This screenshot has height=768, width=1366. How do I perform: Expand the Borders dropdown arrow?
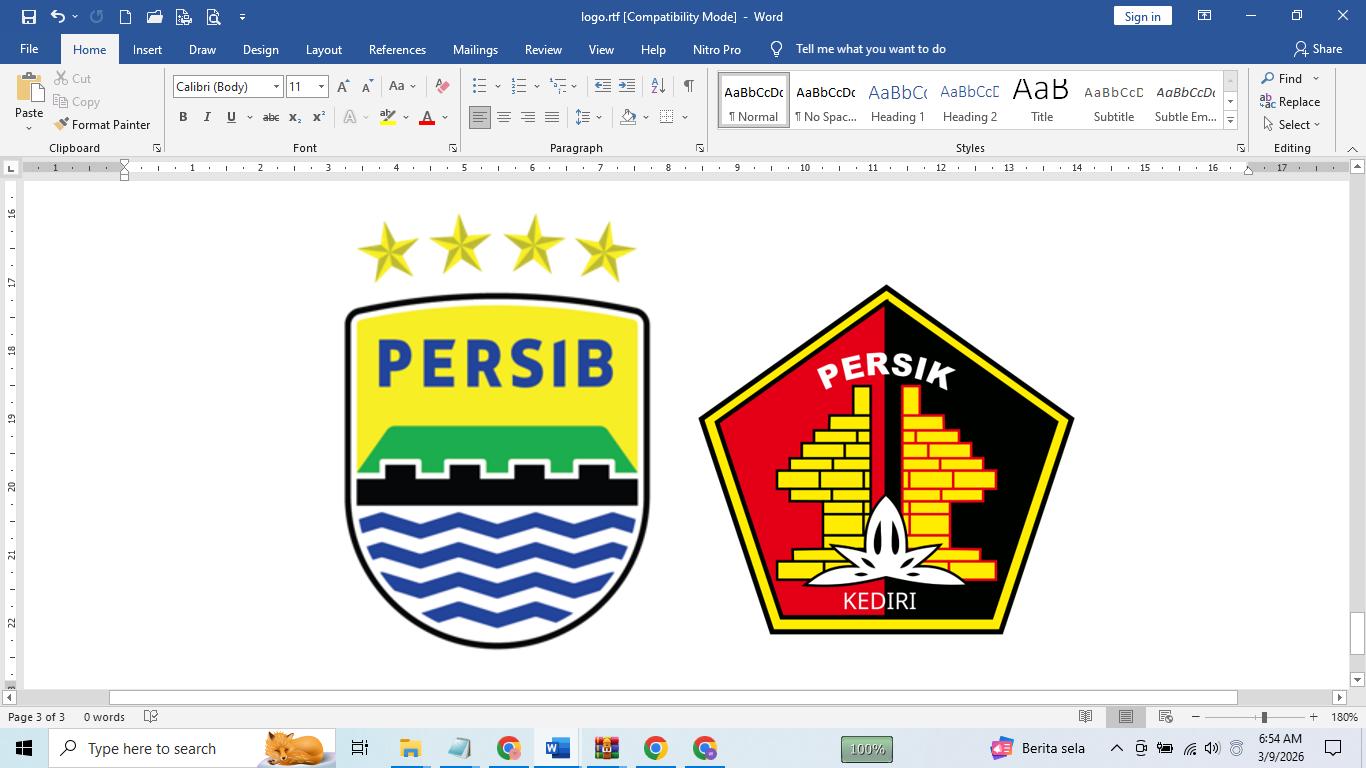[x=685, y=117]
